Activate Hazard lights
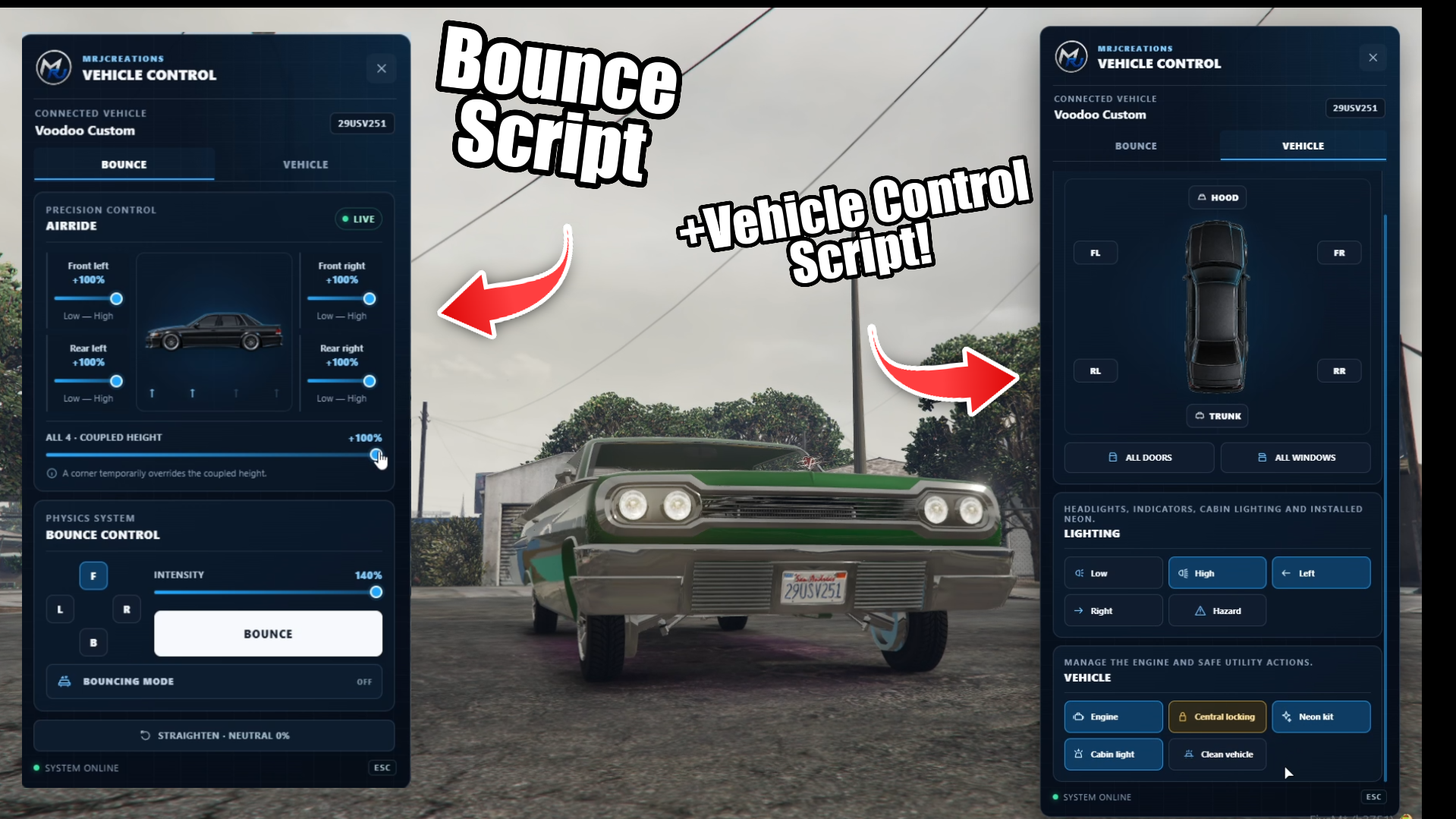This screenshot has width=1456, height=819. point(1217,610)
